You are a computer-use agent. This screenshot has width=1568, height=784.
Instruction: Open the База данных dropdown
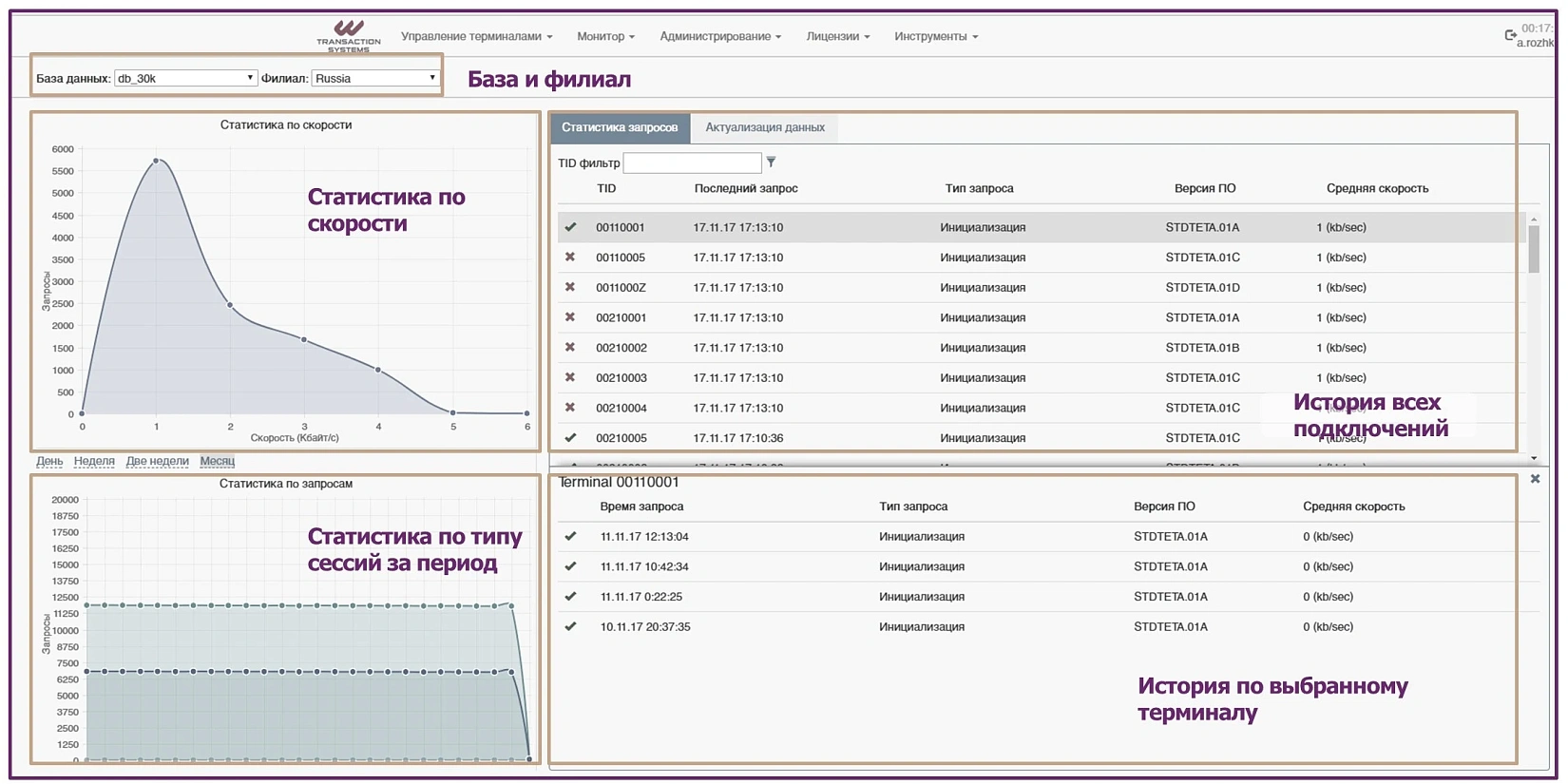click(185, 78)
